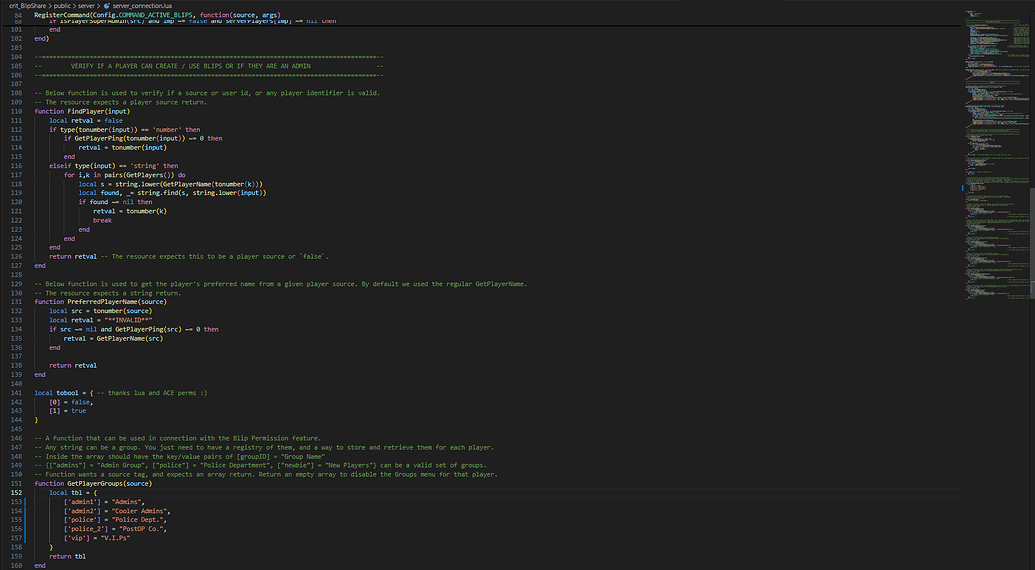
Task: Click the 'vip' table key
Action: pyautogui.click(x=77, y=538)
